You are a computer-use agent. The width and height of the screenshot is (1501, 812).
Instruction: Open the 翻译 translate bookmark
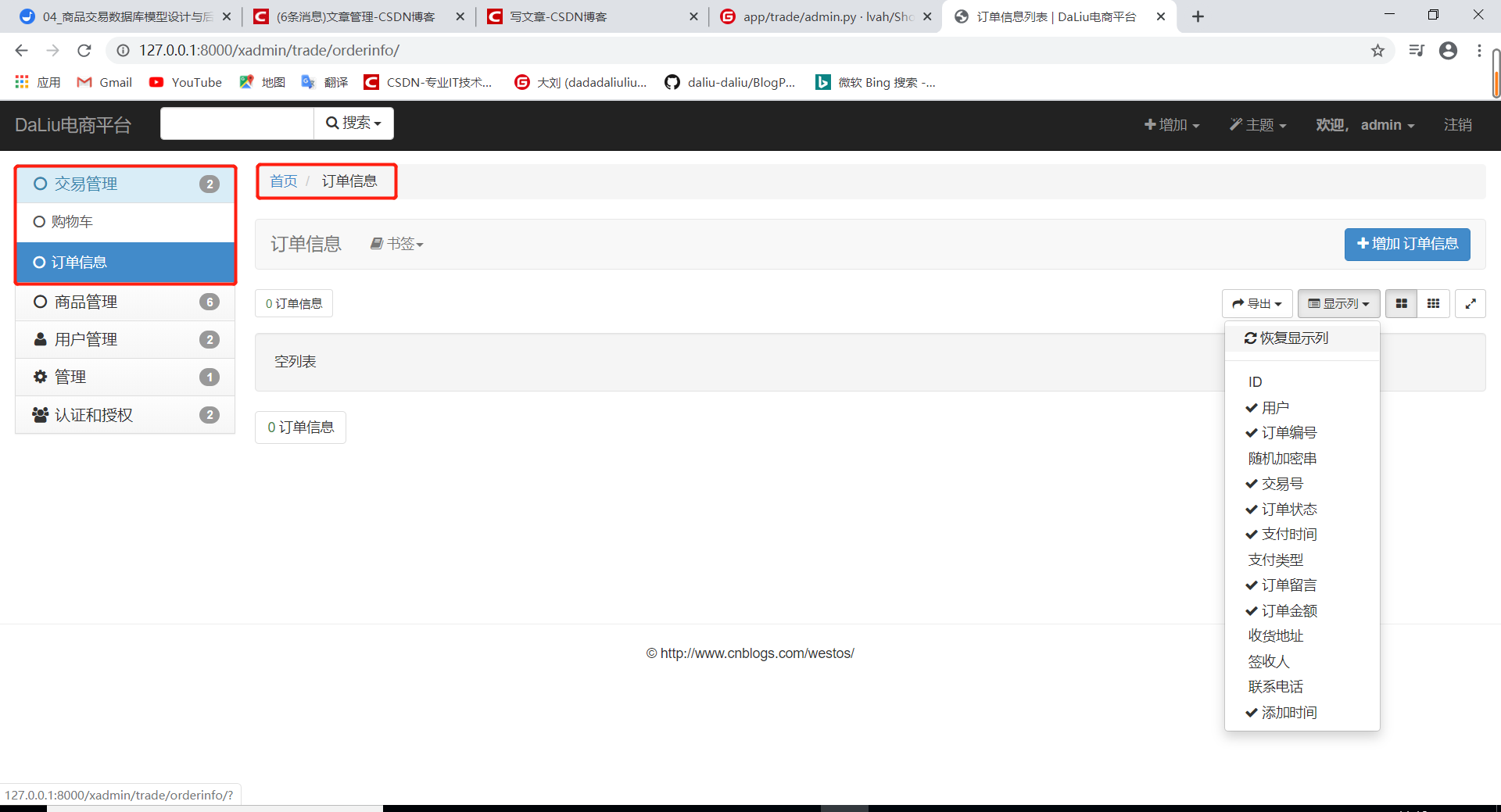[x=324, y=82]
